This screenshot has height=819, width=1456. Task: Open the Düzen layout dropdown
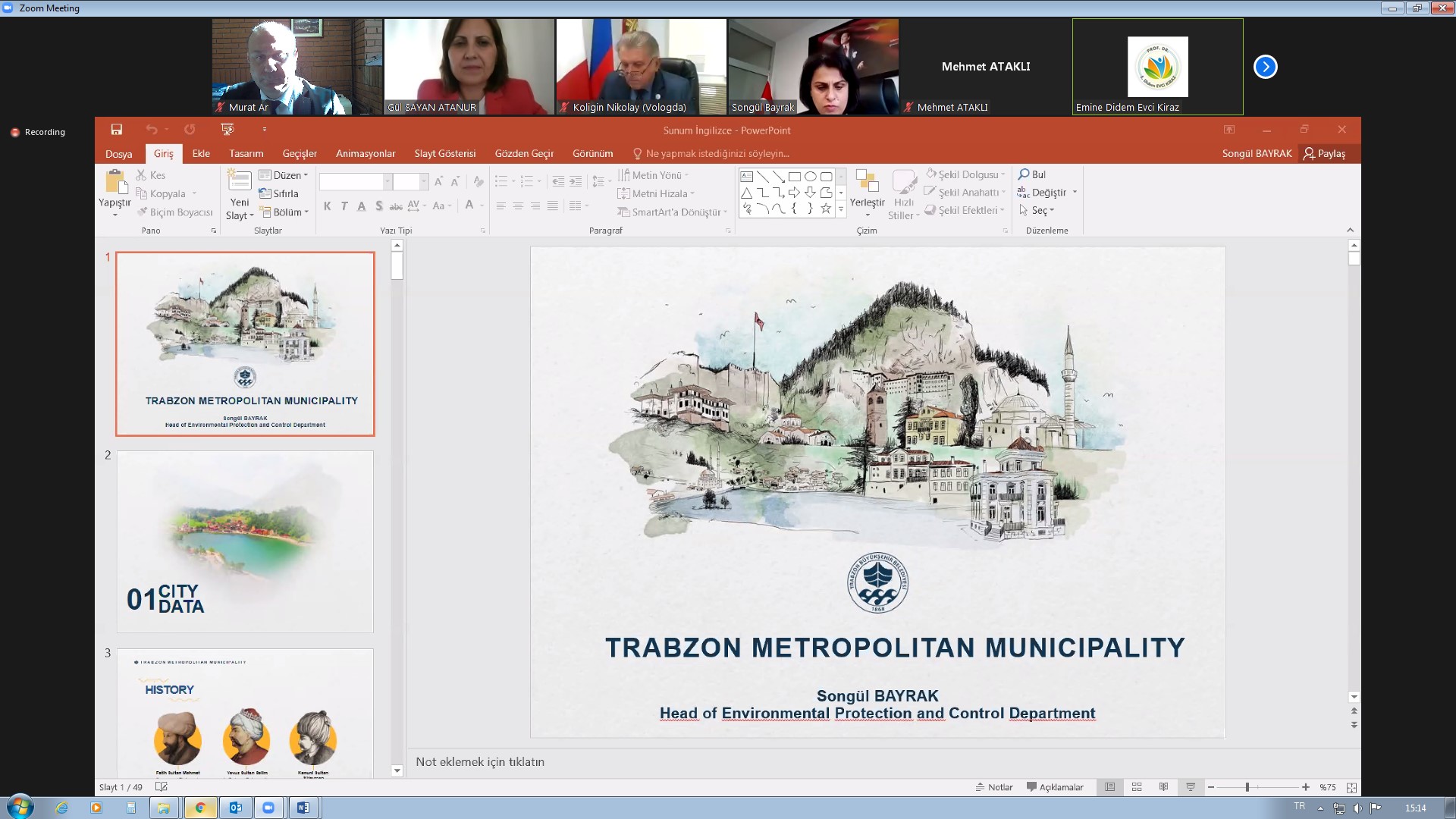point(284,175)
